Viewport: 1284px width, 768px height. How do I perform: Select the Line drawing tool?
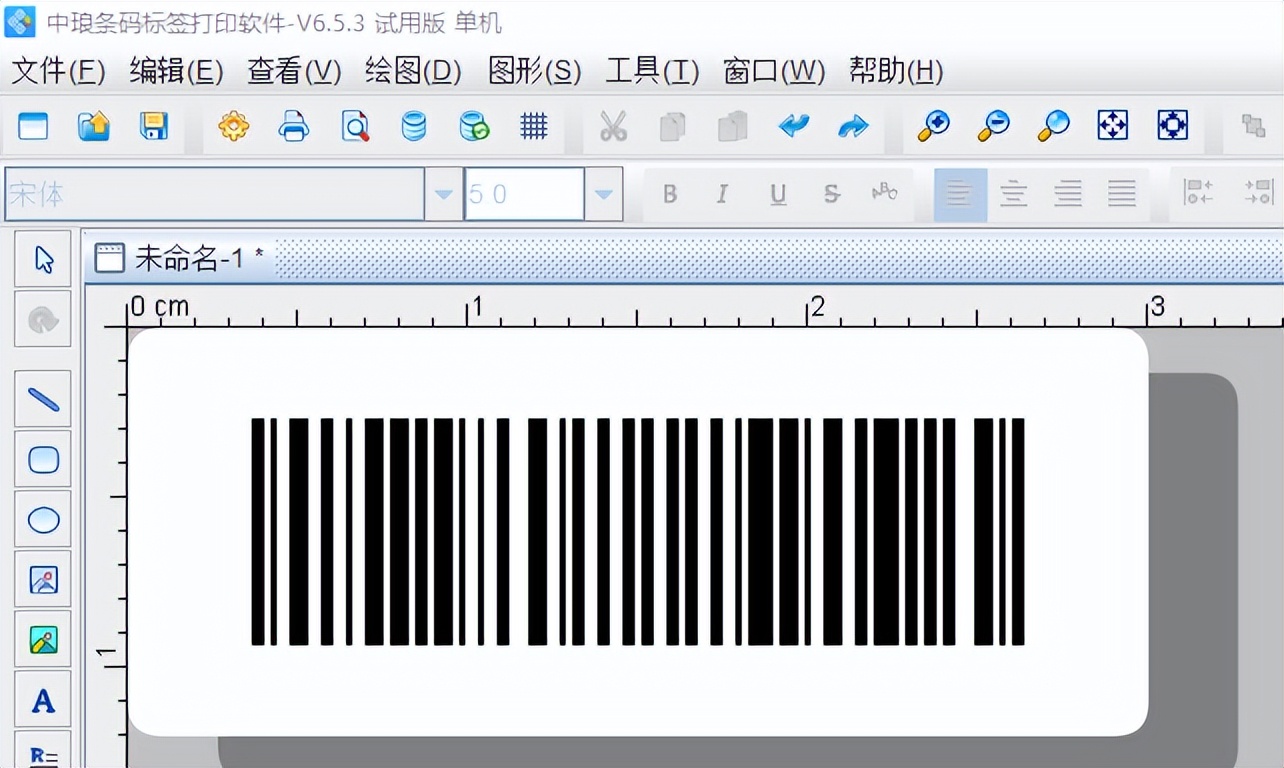[x=43, y=400]
